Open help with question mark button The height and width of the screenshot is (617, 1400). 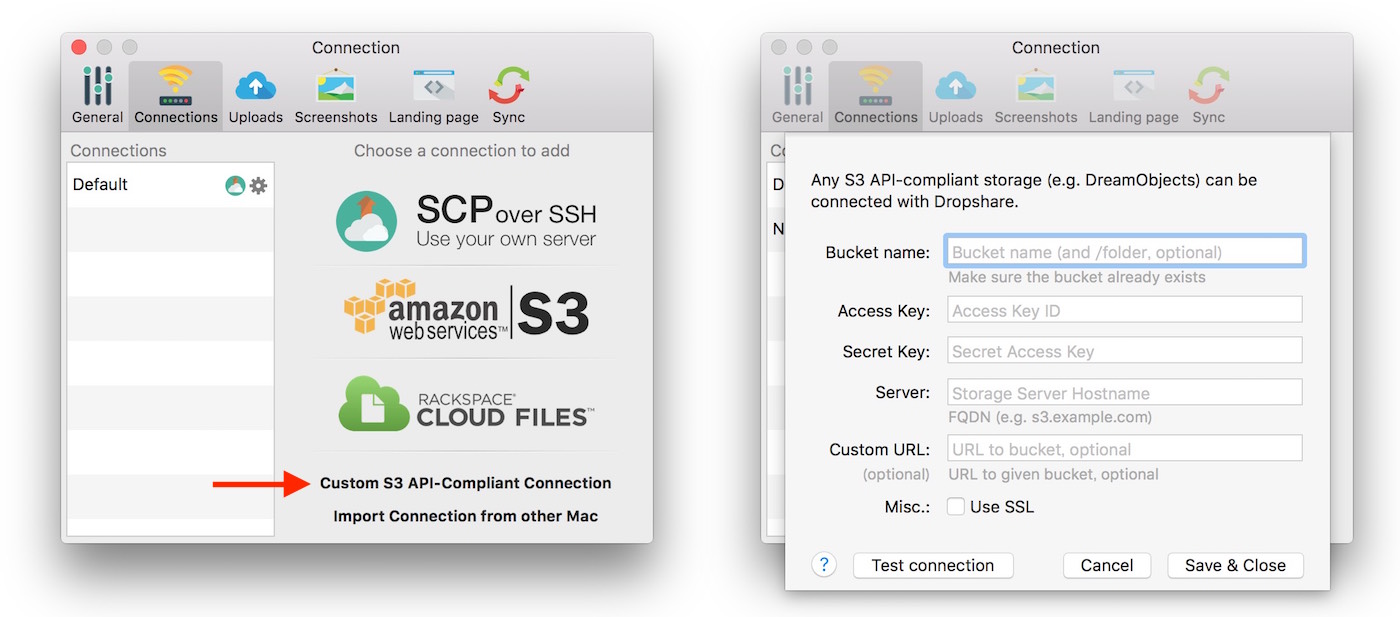(x=824, y=565)
